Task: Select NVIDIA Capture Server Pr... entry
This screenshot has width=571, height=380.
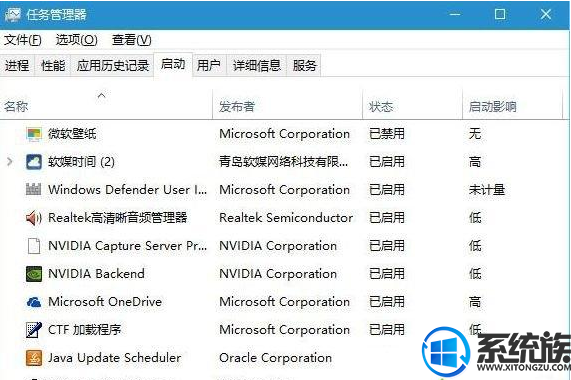Action: [127, 246]
